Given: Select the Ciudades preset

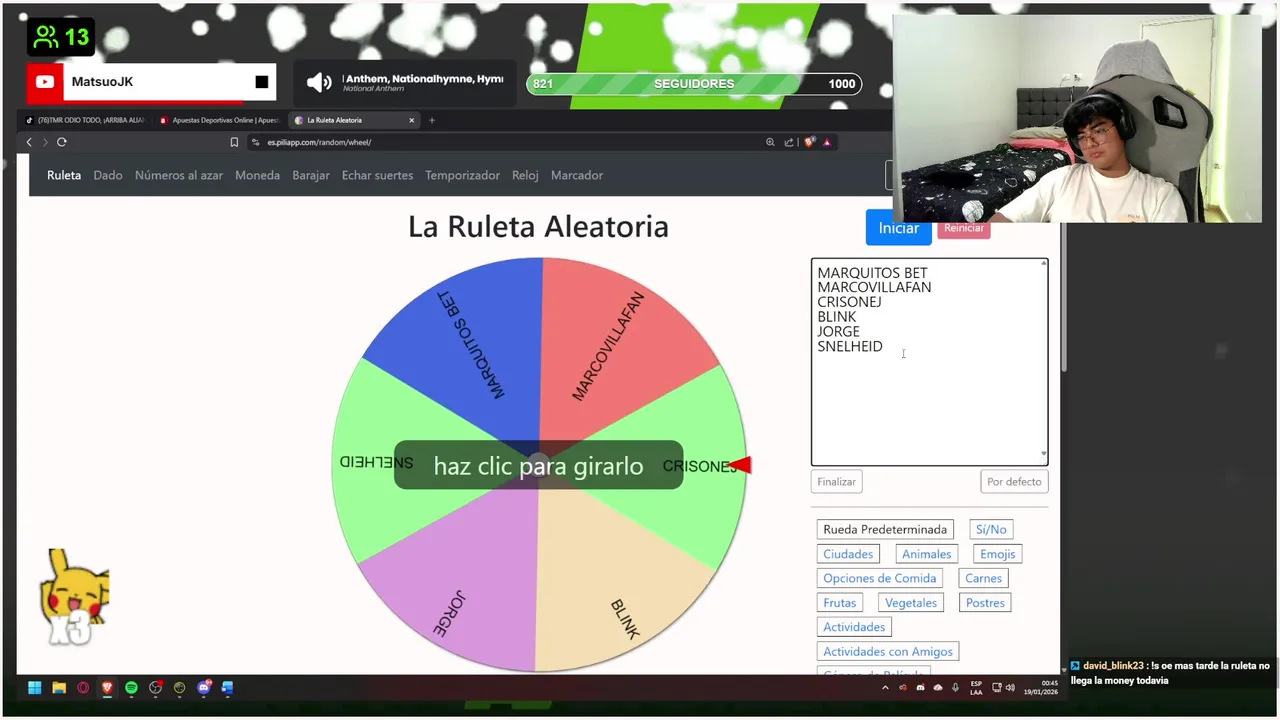Looking at the screenshot, I should point(848,554).
